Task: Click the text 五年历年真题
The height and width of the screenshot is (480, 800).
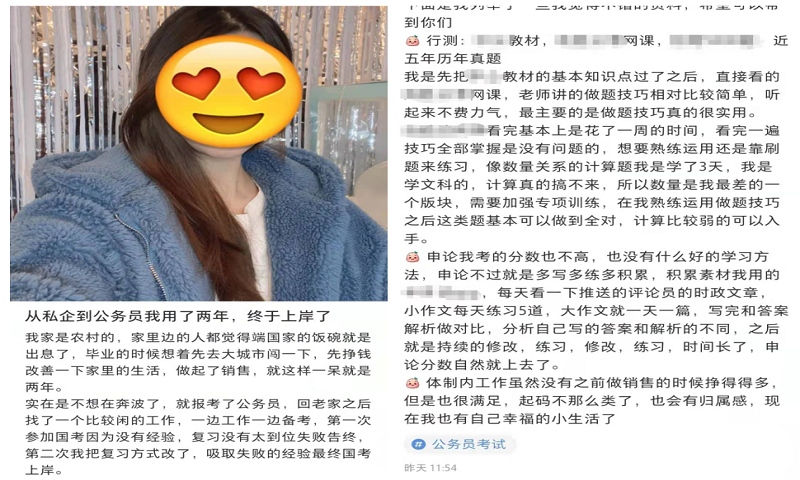Action: (453, 59)
